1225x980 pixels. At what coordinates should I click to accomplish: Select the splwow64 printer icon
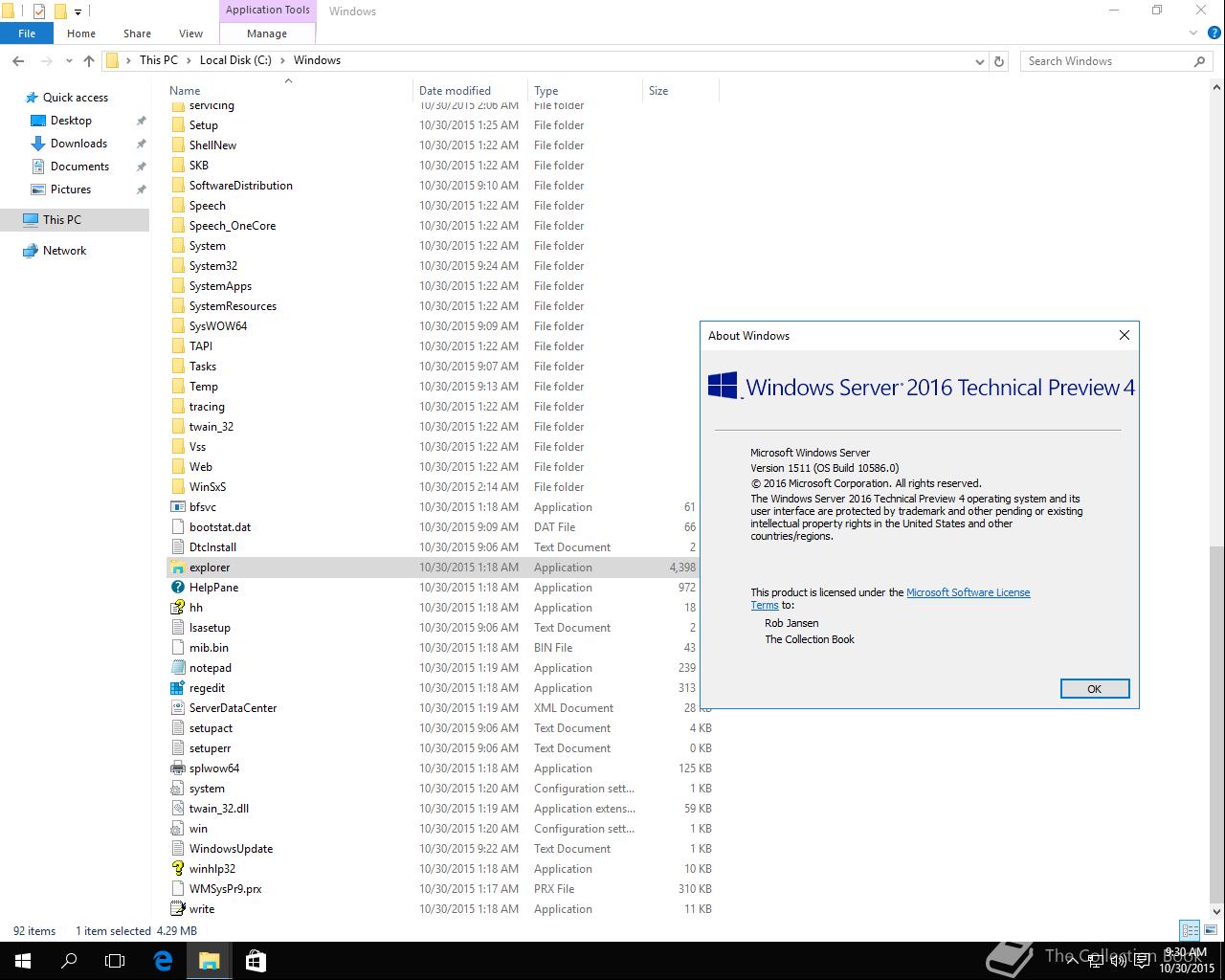[x=177, y=768]
